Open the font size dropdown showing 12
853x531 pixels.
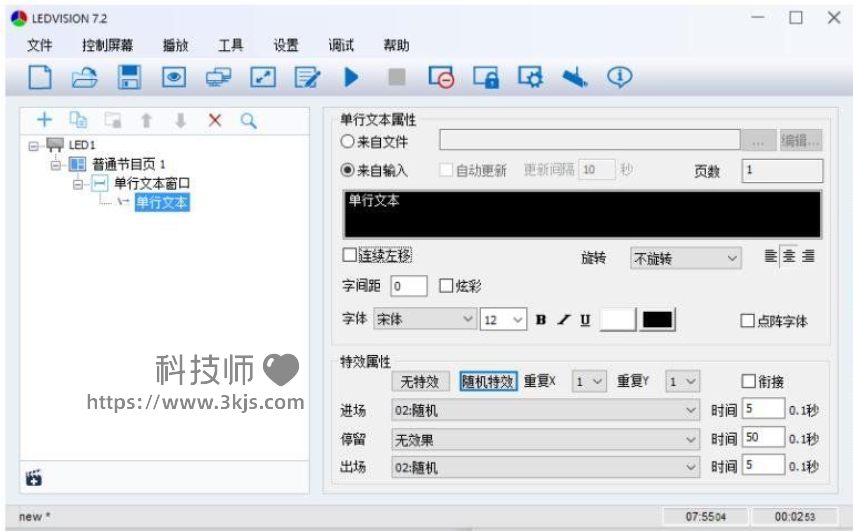503,319
